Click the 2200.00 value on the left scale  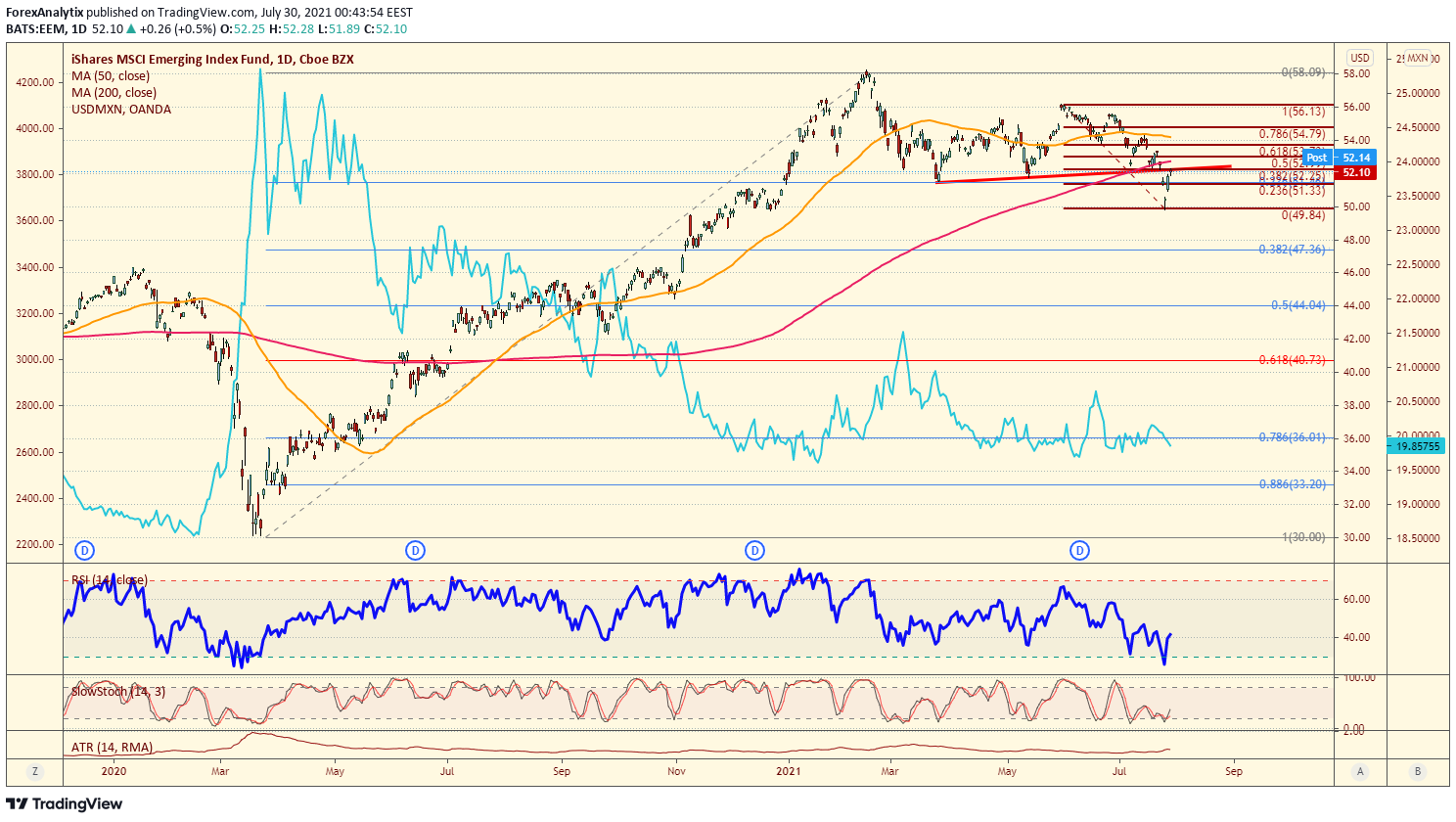35,544
